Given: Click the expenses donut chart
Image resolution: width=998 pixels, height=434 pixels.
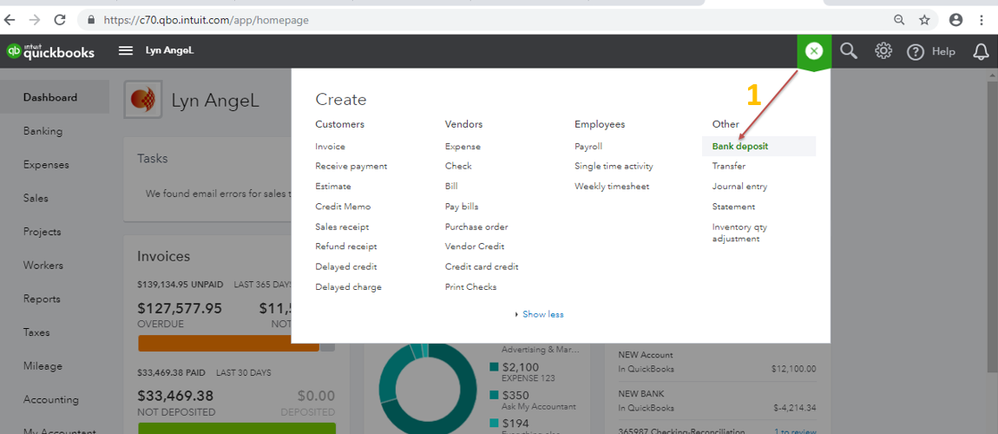Looking at the screenshot, I should point(427,390).
